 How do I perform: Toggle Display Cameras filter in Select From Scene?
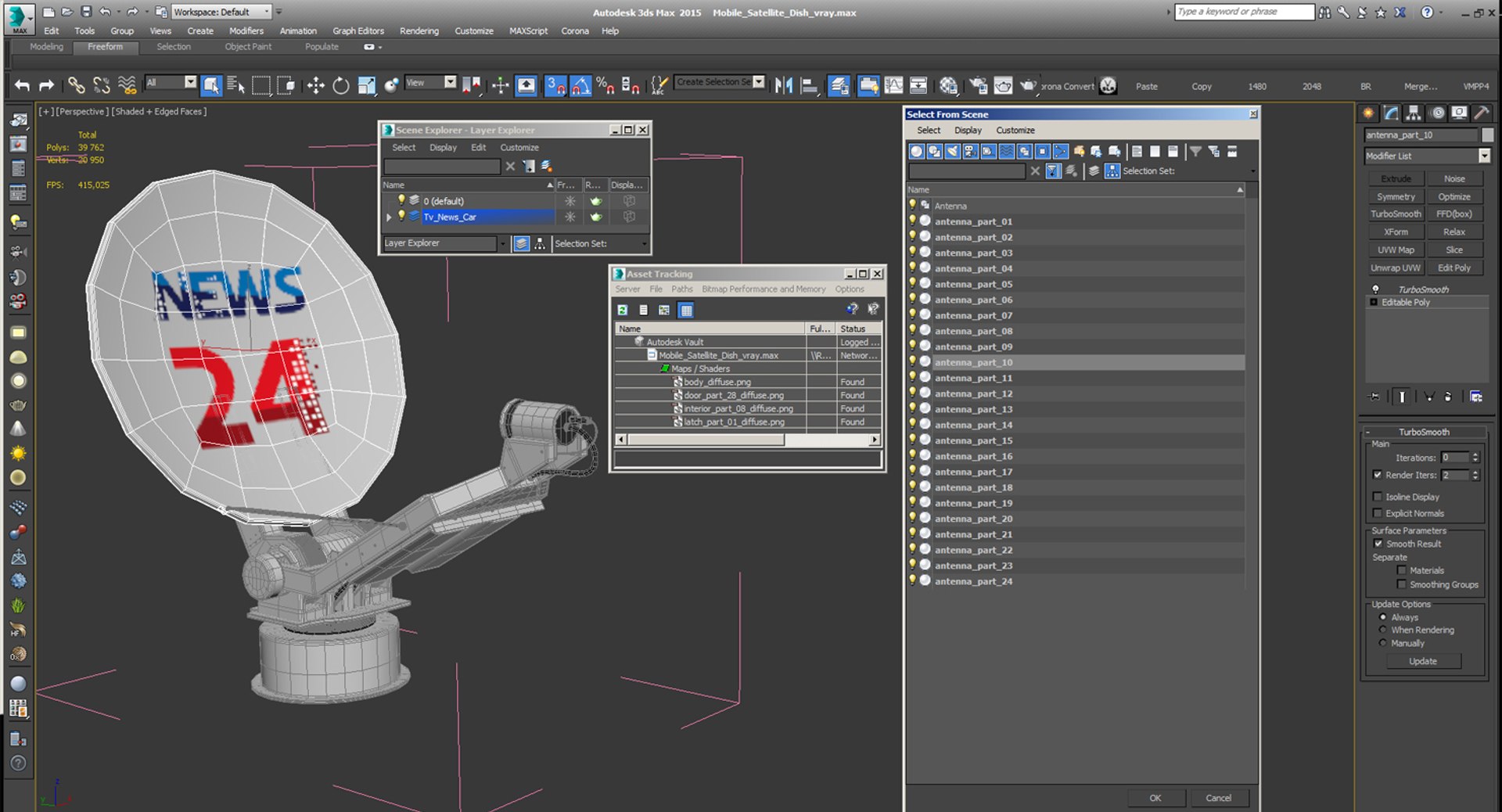click(970, 151)
